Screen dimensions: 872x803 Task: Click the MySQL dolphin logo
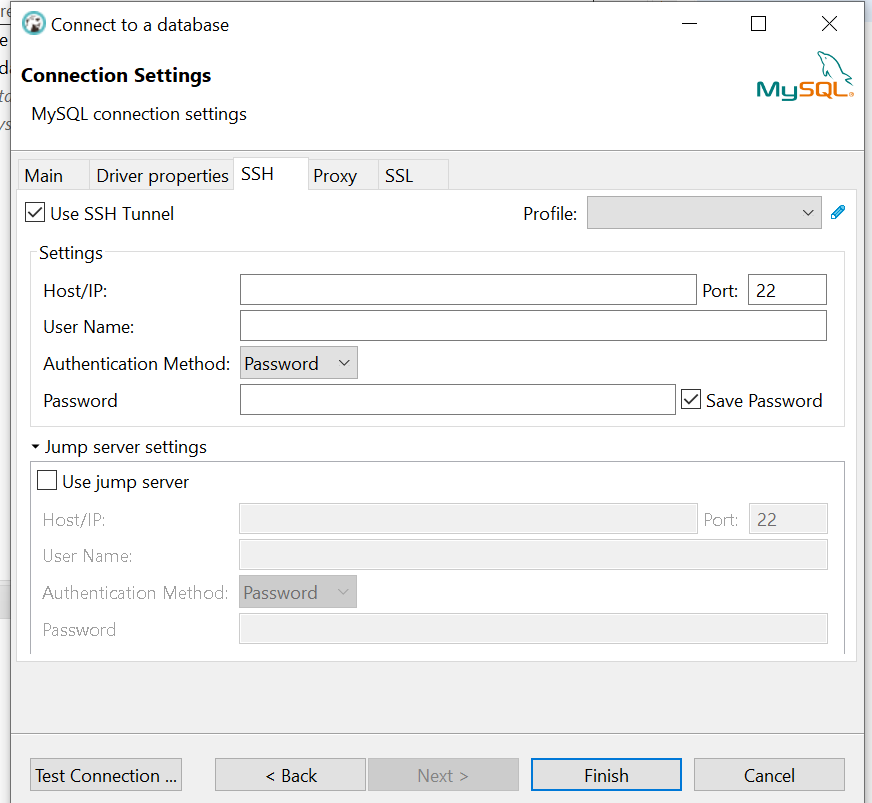tap(805, 76)
